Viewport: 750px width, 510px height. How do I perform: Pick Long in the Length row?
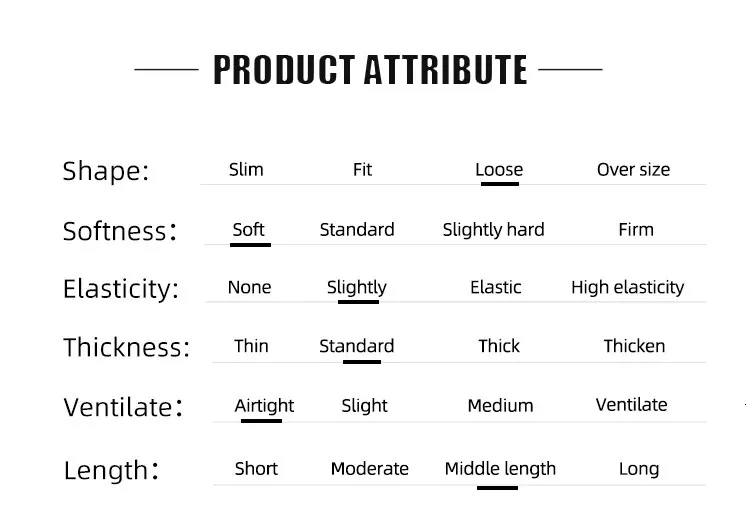pos(638,469)
